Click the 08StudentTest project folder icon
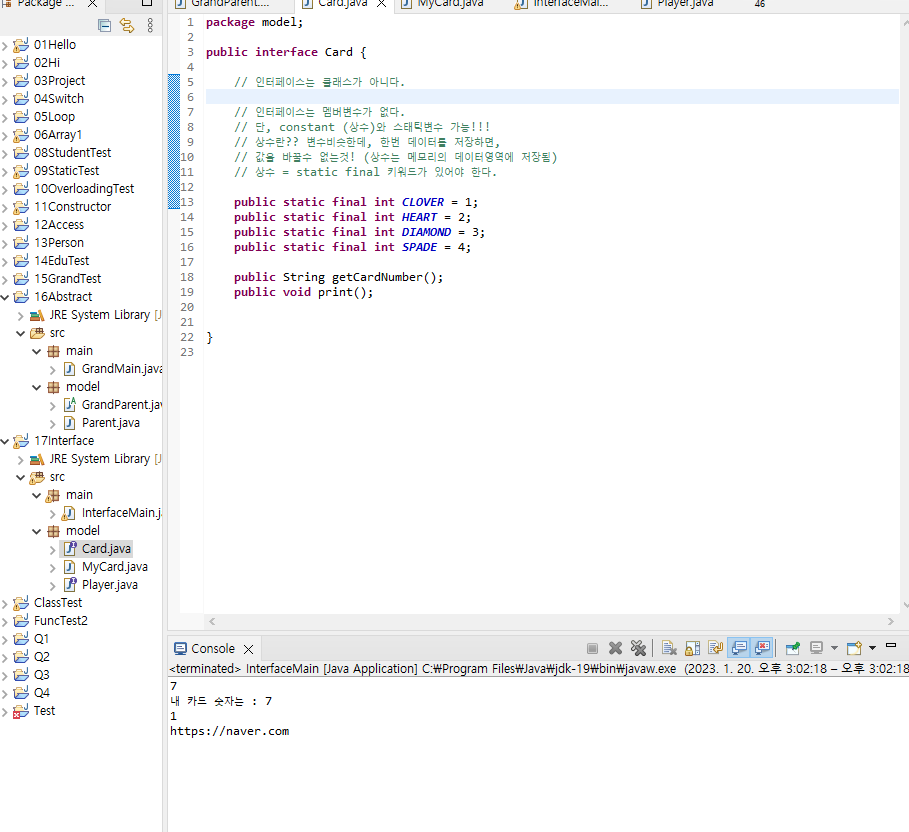The height and width of the screenshot is (832, 909). (21, 152)
